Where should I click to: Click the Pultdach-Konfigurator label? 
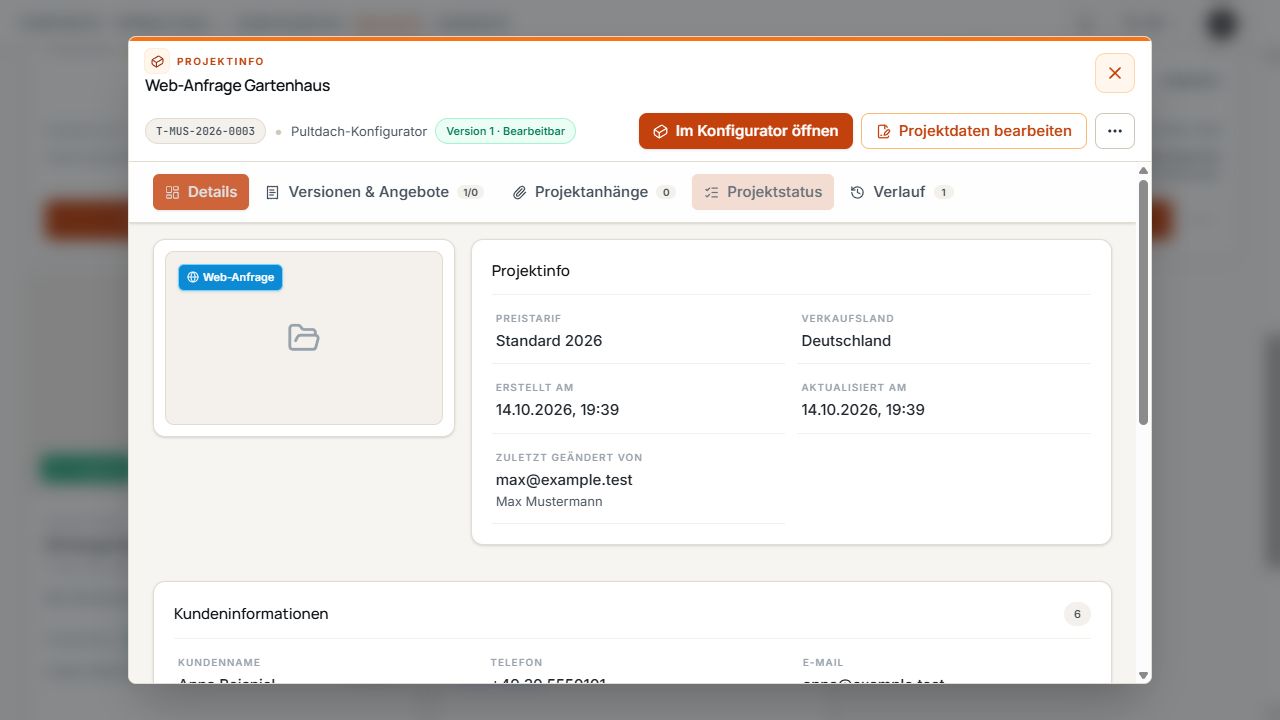click(359, 131)
